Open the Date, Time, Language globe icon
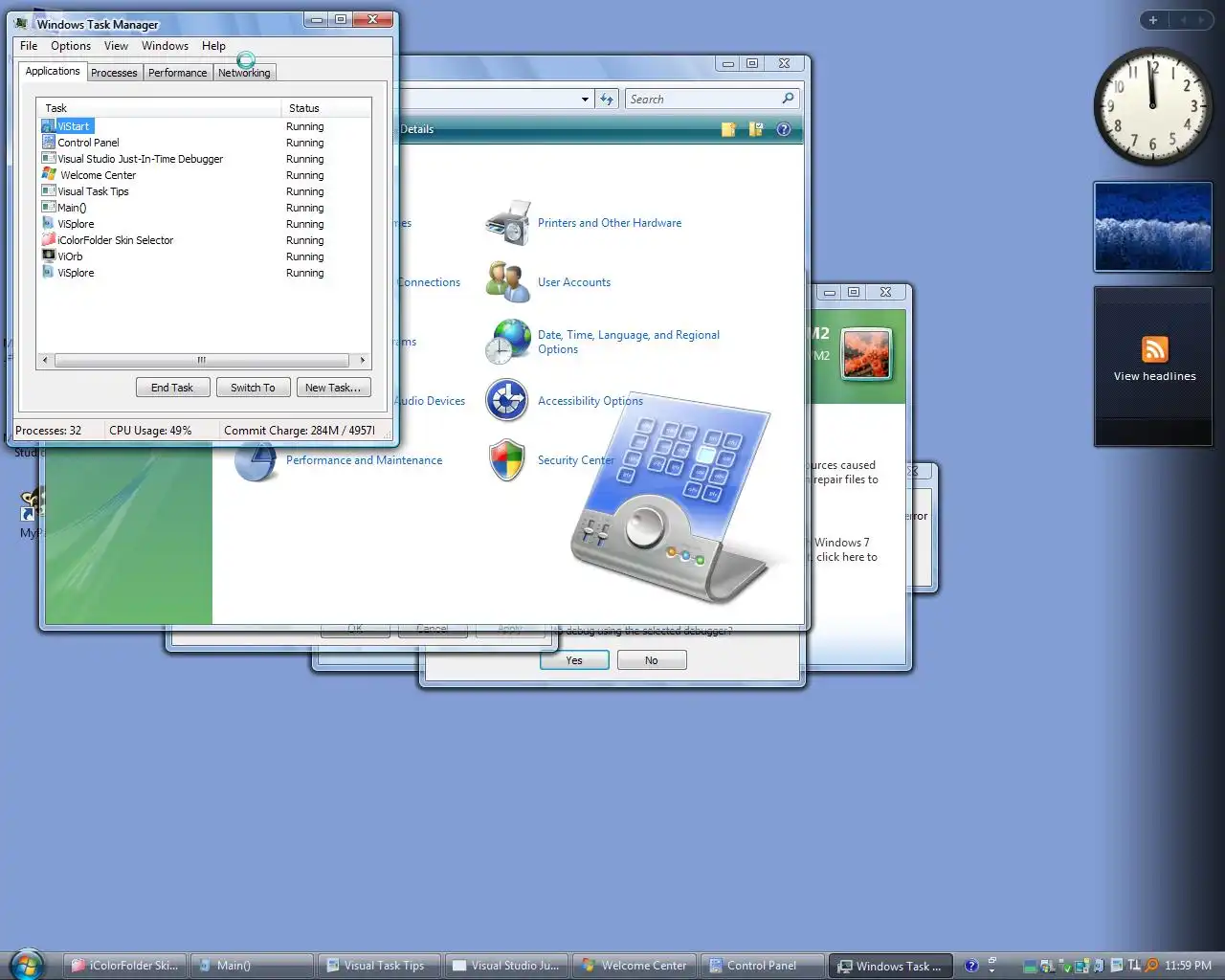 click(x=508, y=342)
